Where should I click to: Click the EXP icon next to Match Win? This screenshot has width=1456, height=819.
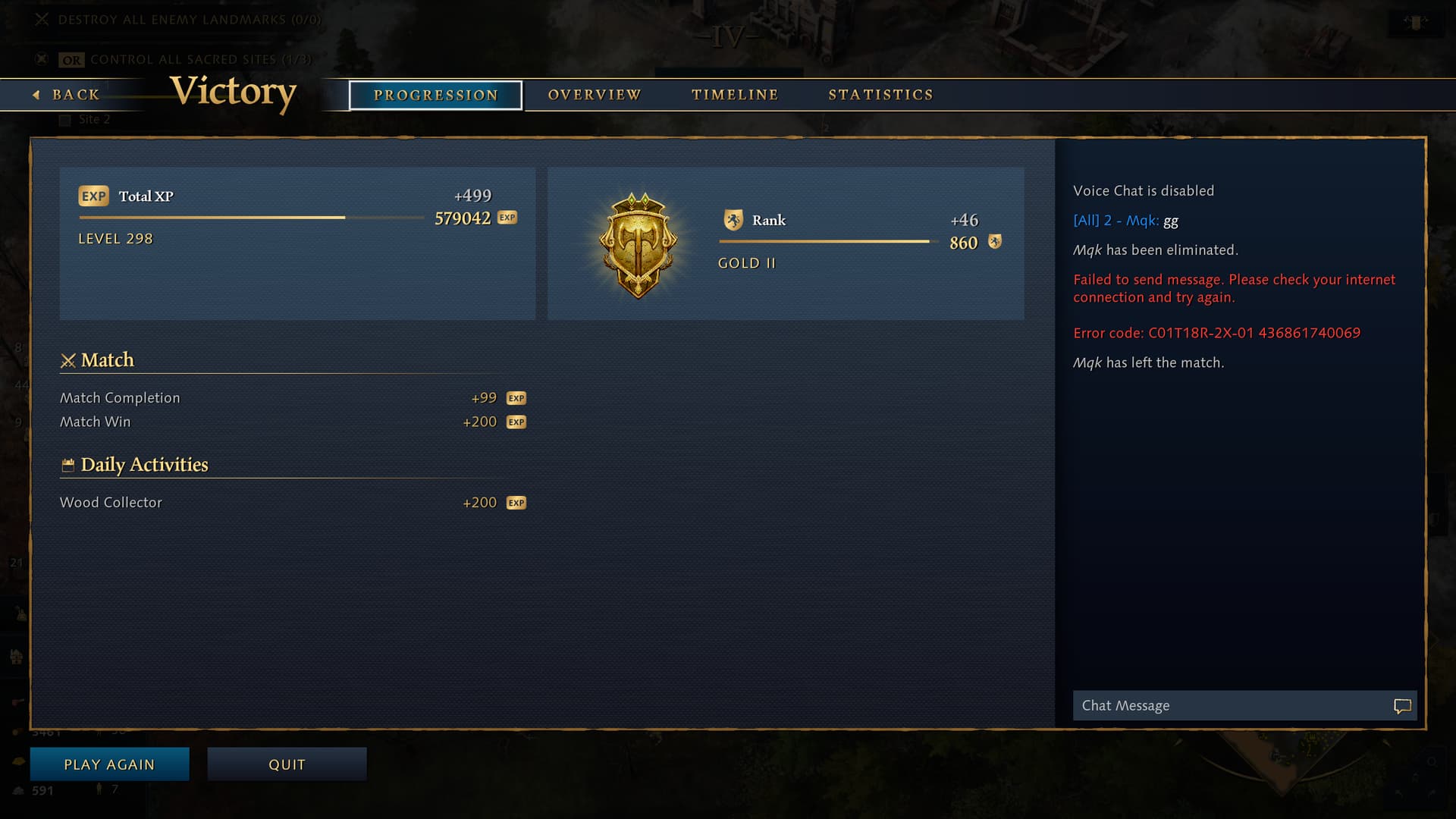coord(516,422)
